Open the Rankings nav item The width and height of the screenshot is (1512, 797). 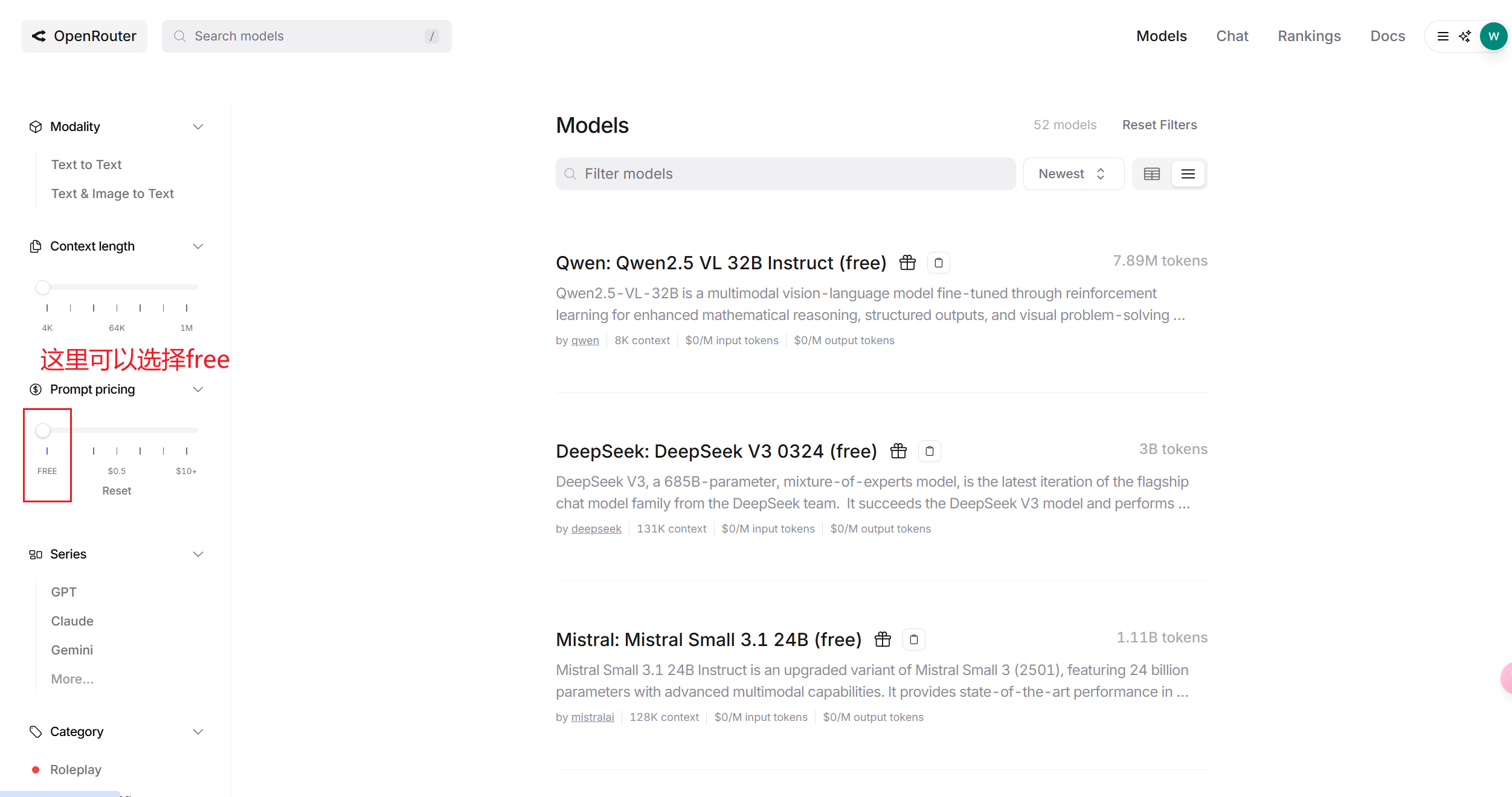click(x=1309, y=36)
